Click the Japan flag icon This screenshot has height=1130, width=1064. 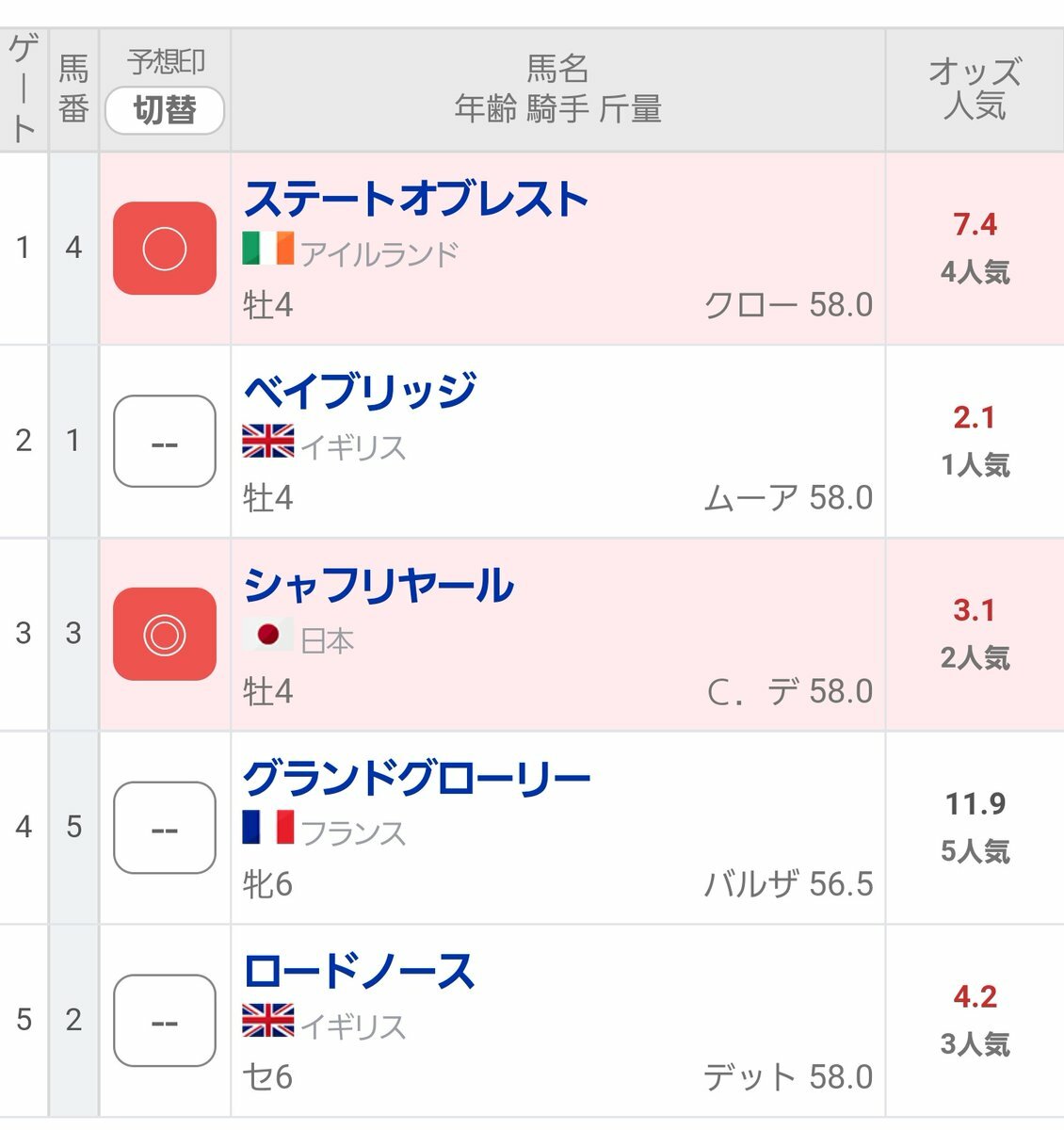point(267,636)
